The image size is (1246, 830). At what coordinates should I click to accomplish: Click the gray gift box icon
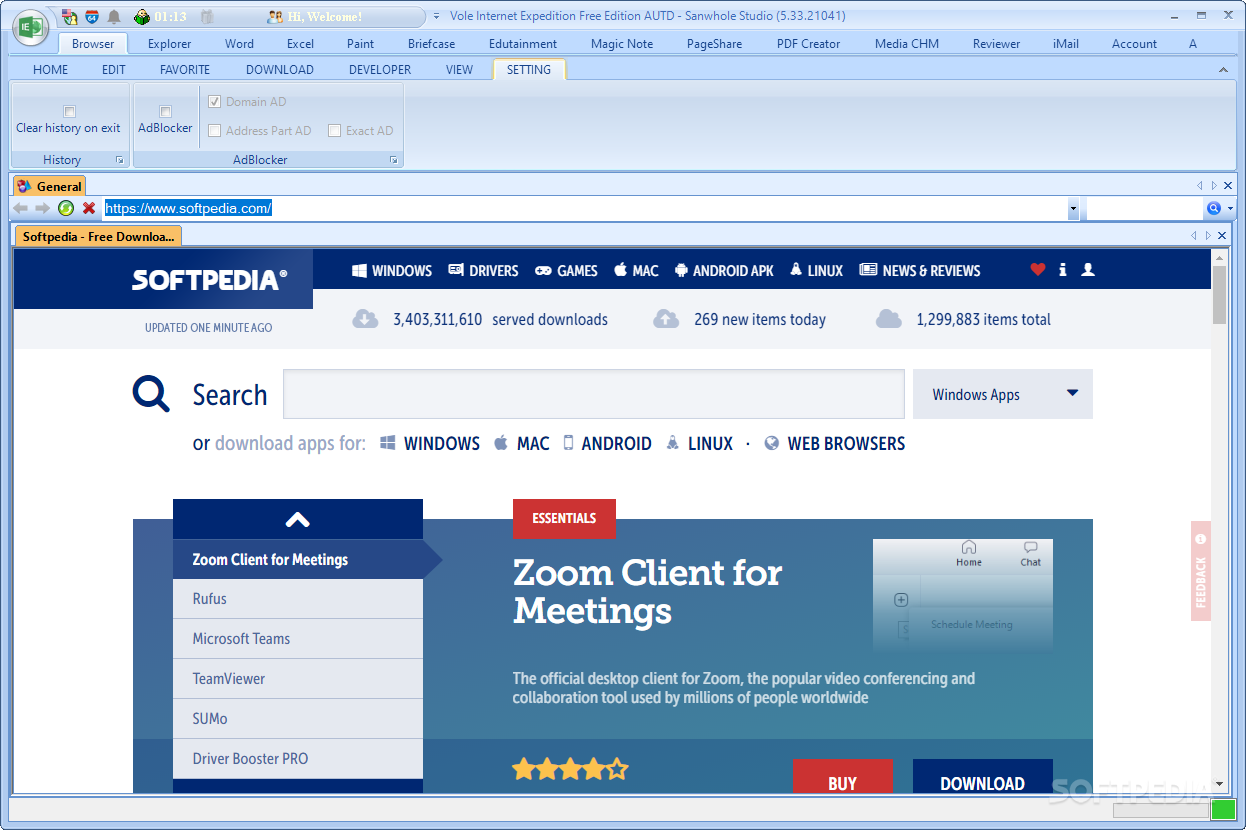point(208,17)
